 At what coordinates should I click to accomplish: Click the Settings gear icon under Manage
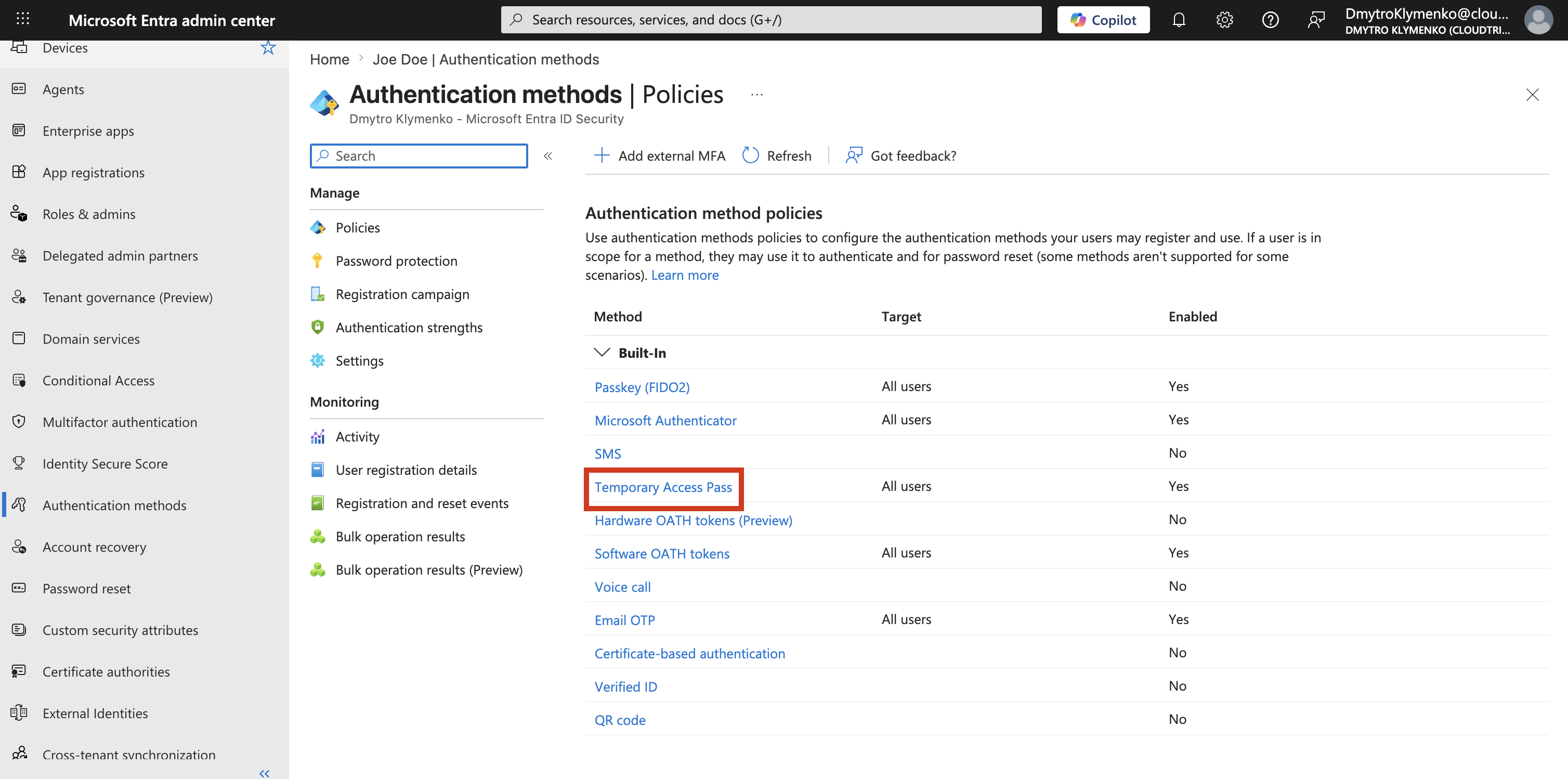[318, 360]
